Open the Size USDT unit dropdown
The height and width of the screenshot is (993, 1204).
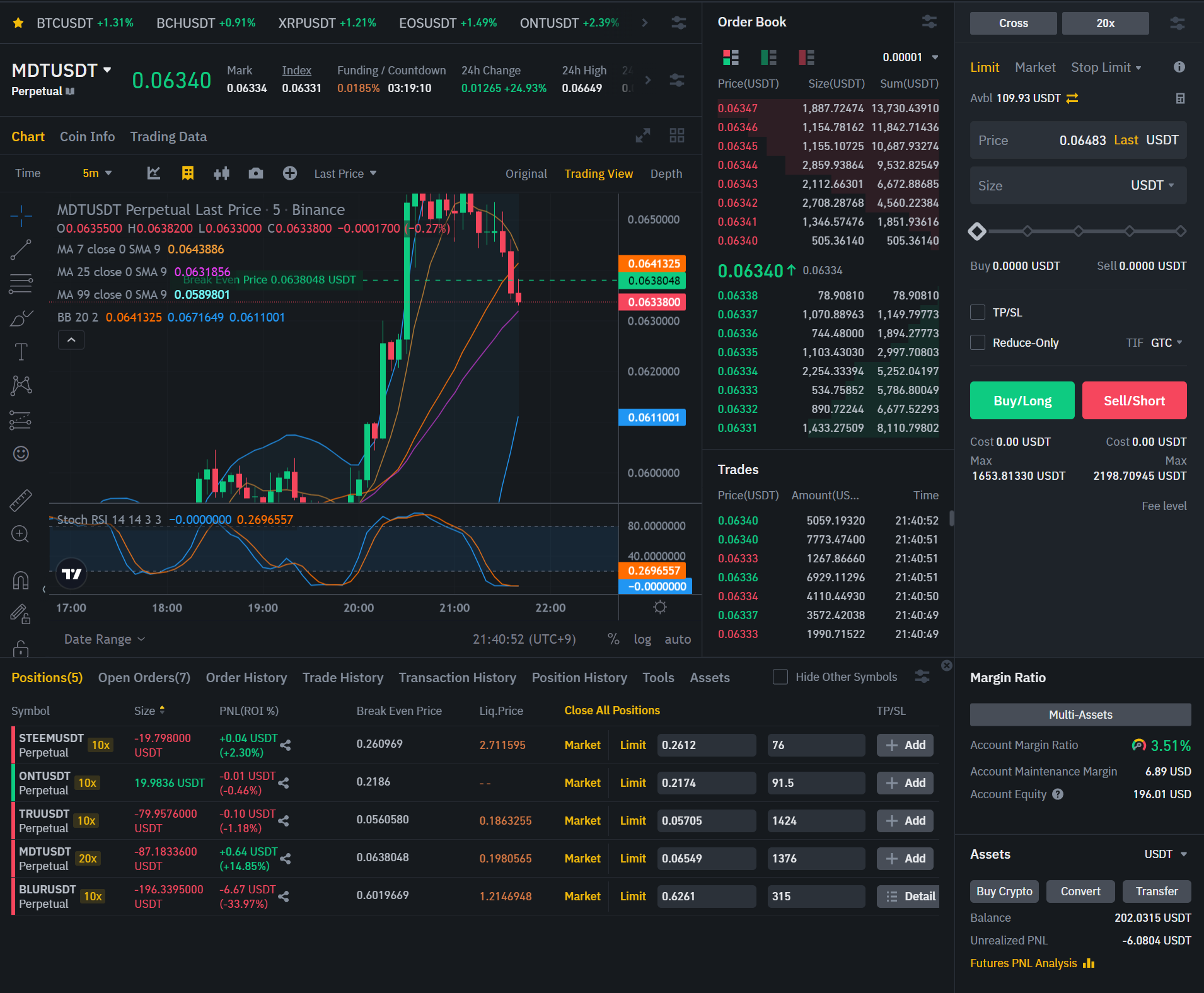coord(1152,185)
